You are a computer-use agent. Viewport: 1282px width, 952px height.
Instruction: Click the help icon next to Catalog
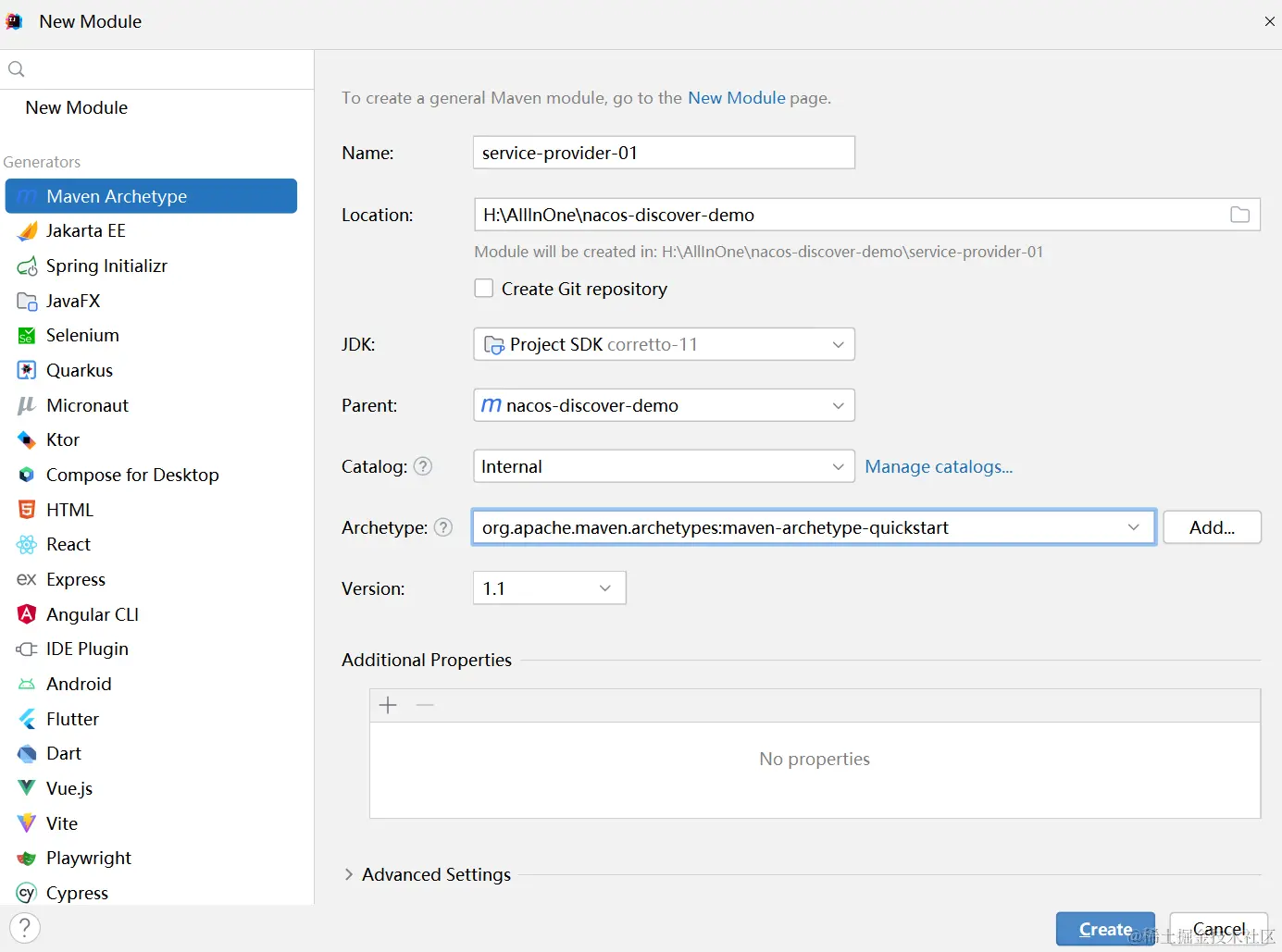tap(423, 466)
